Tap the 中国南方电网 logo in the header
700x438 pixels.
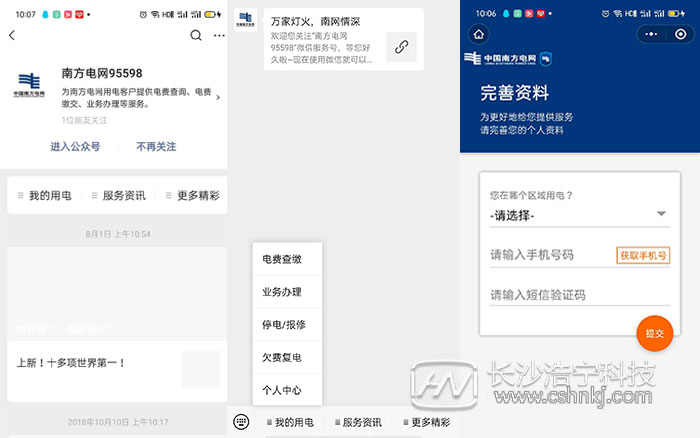point(508,58)
